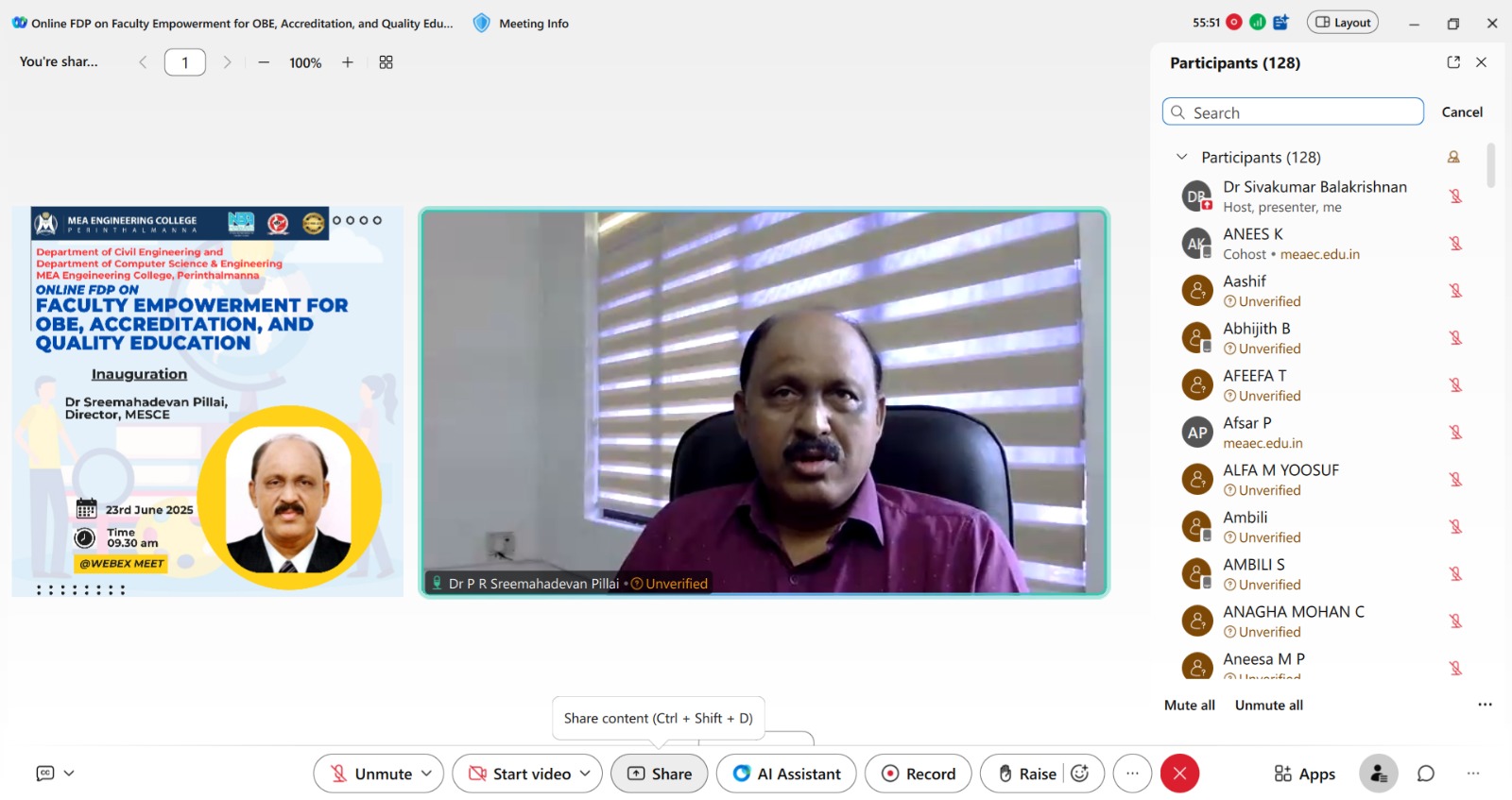Viewport: 1512px width, 800px height.
Task: Pop out the Participants panel
Action: [1453, 62]
